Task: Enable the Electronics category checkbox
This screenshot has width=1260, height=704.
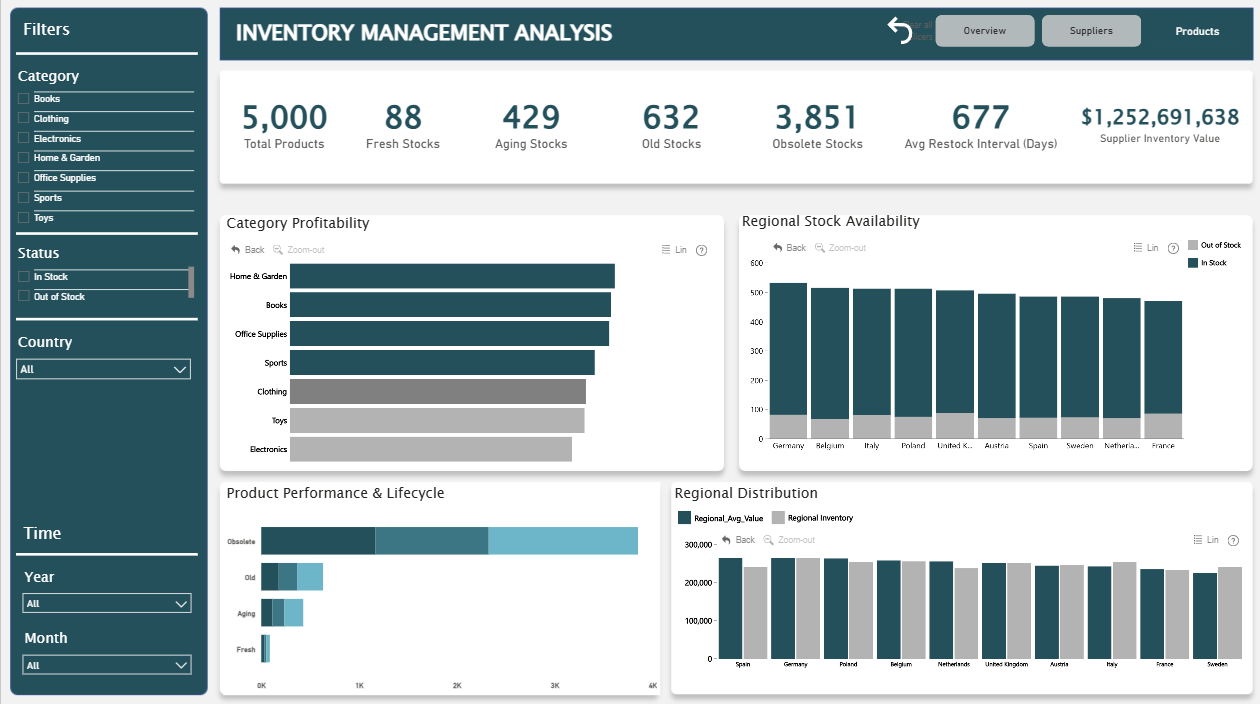Action: pos(23,139)
